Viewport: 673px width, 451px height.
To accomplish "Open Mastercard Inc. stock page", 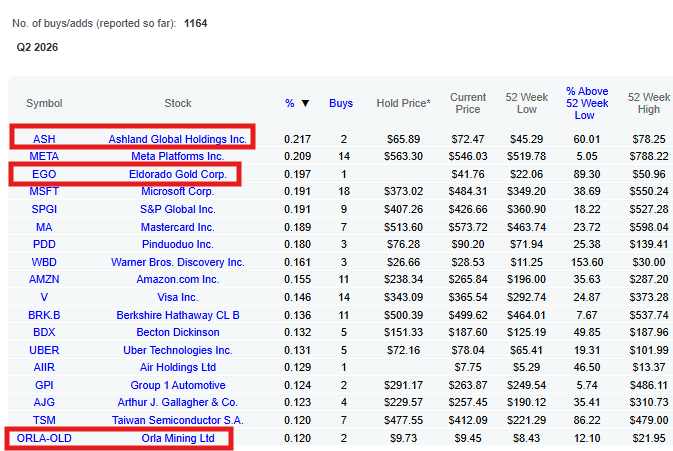I will pyautogui.click(x=178, y=227).
